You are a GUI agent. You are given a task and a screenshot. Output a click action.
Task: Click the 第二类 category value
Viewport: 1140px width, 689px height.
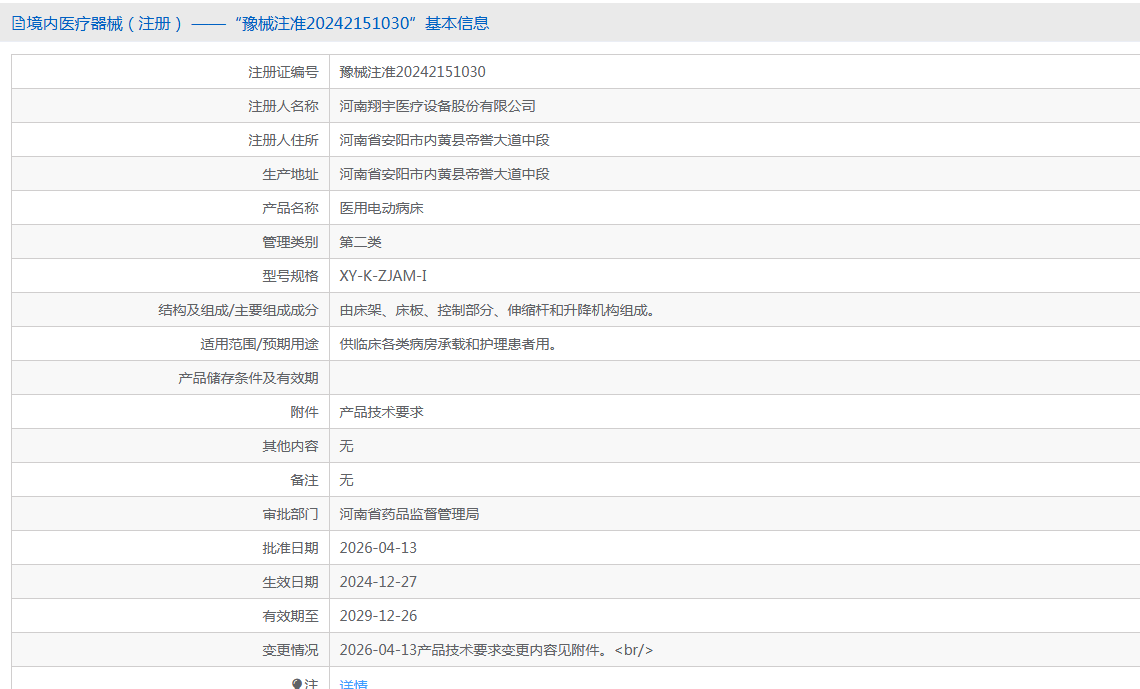pyautogui.click(x=361, y=242)
